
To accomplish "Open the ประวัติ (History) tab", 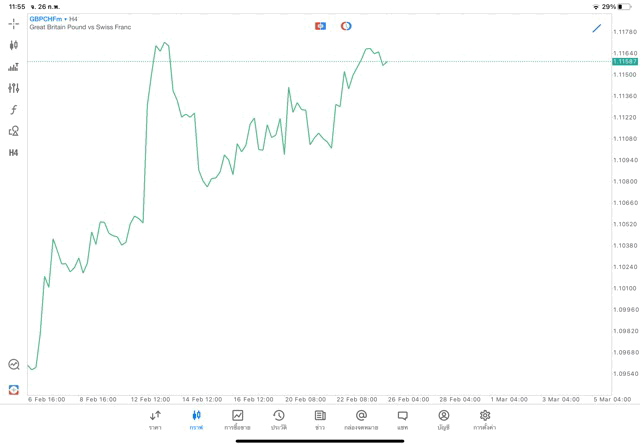I will [278, 419].
